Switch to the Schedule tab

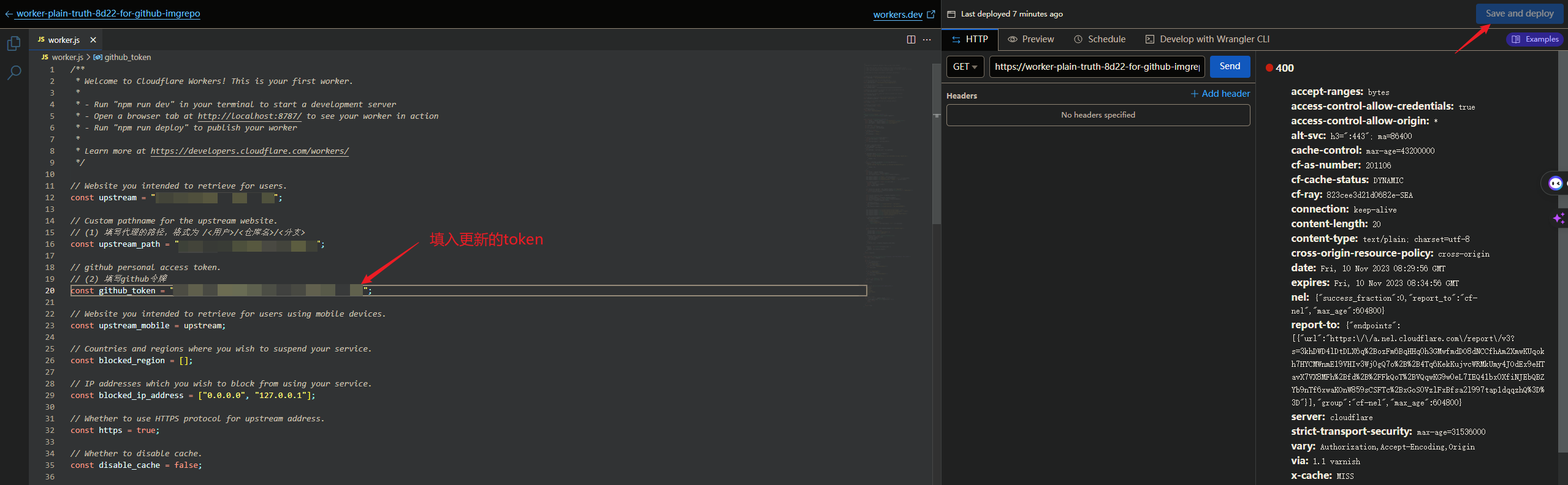[1100, 39]
